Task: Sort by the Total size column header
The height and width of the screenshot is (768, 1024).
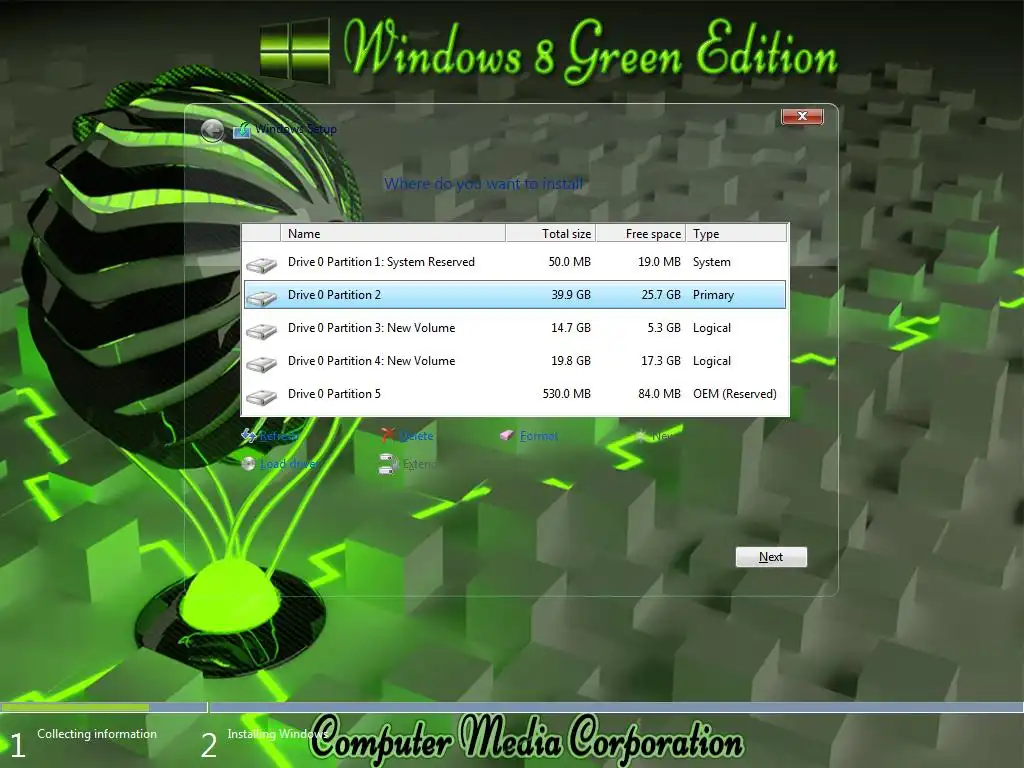Action: [551, 233]
